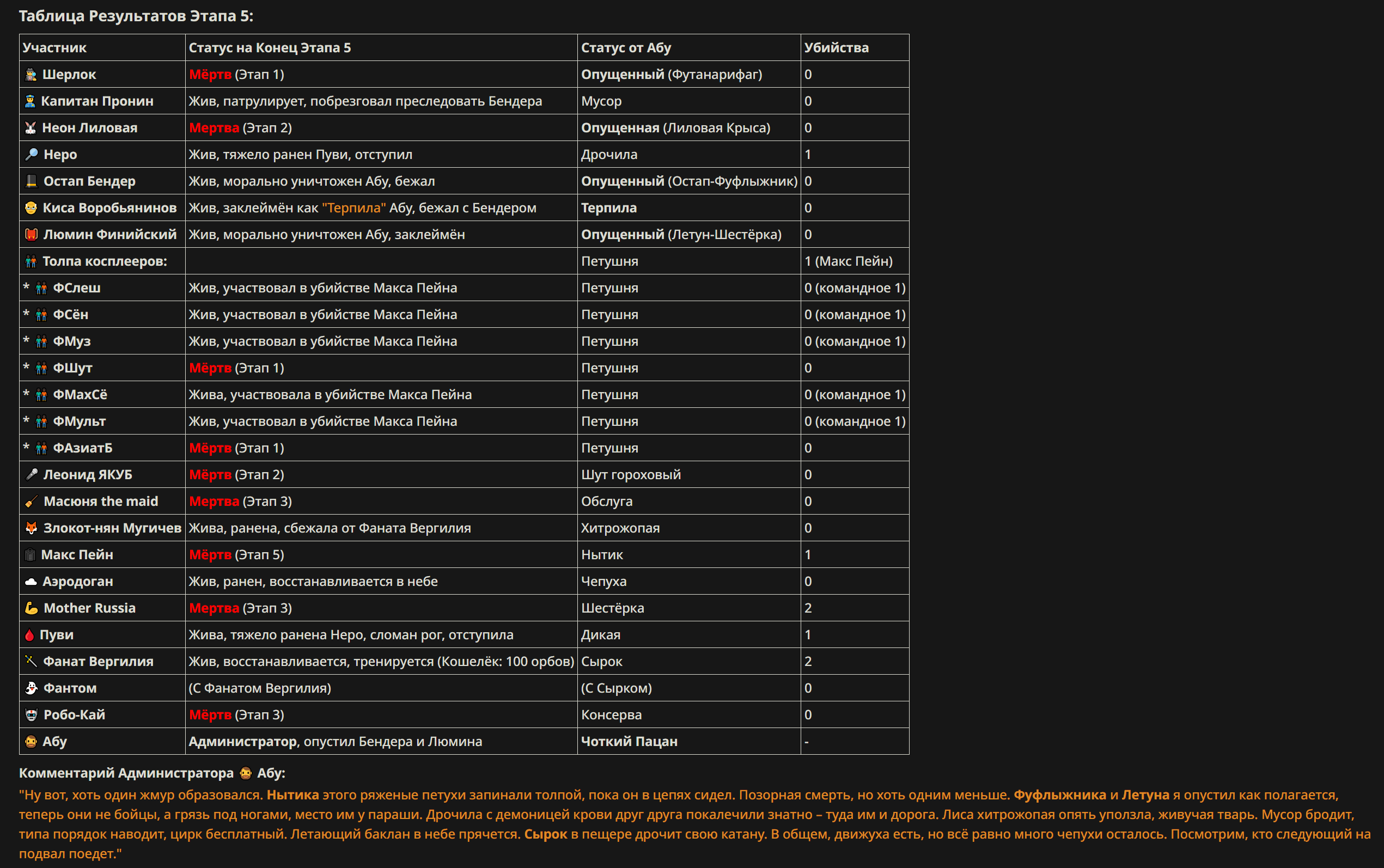
Task: Click the (С Сырком) status cell
Action: pos(689,688)
